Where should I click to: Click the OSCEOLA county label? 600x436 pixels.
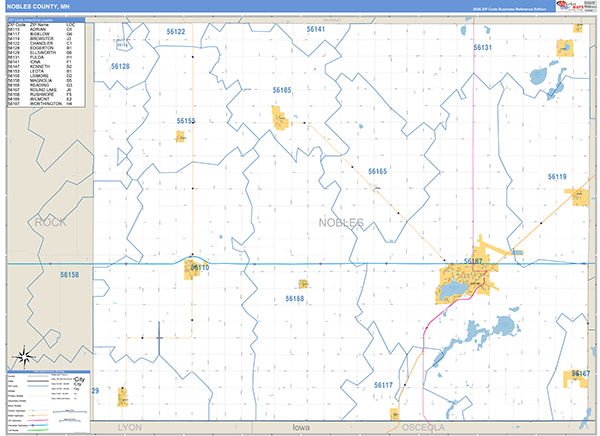coord(423,428)
